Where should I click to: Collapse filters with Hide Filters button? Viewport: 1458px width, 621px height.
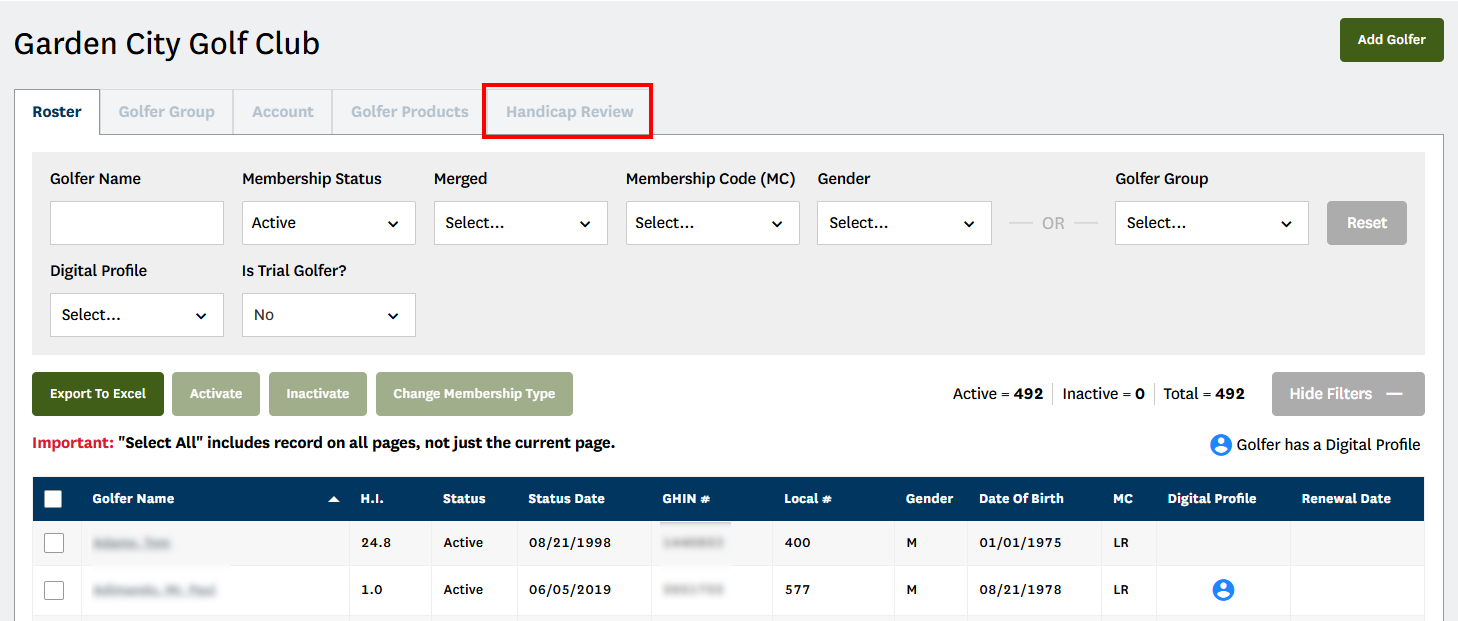[1347, 394]
